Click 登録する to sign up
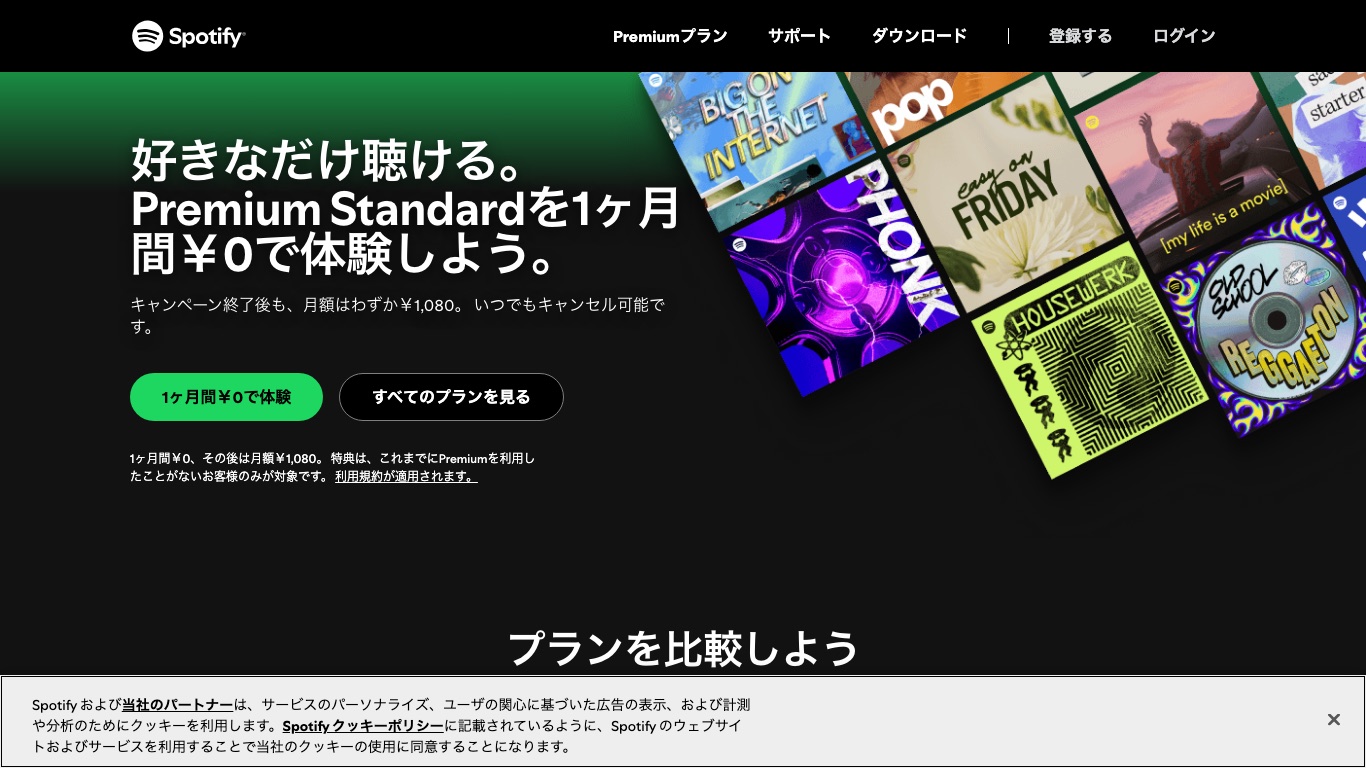Image resolution: width=1366 pixels, height=768 pixels. 1080,36
